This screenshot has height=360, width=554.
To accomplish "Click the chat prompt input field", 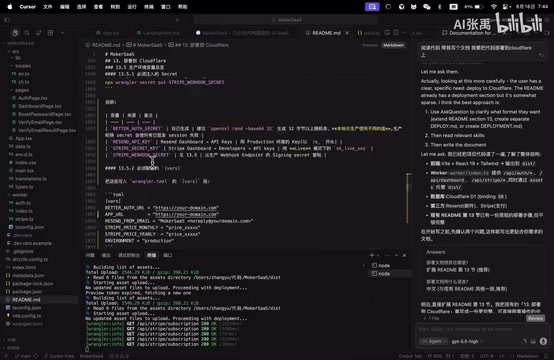I will coord(483,329).
